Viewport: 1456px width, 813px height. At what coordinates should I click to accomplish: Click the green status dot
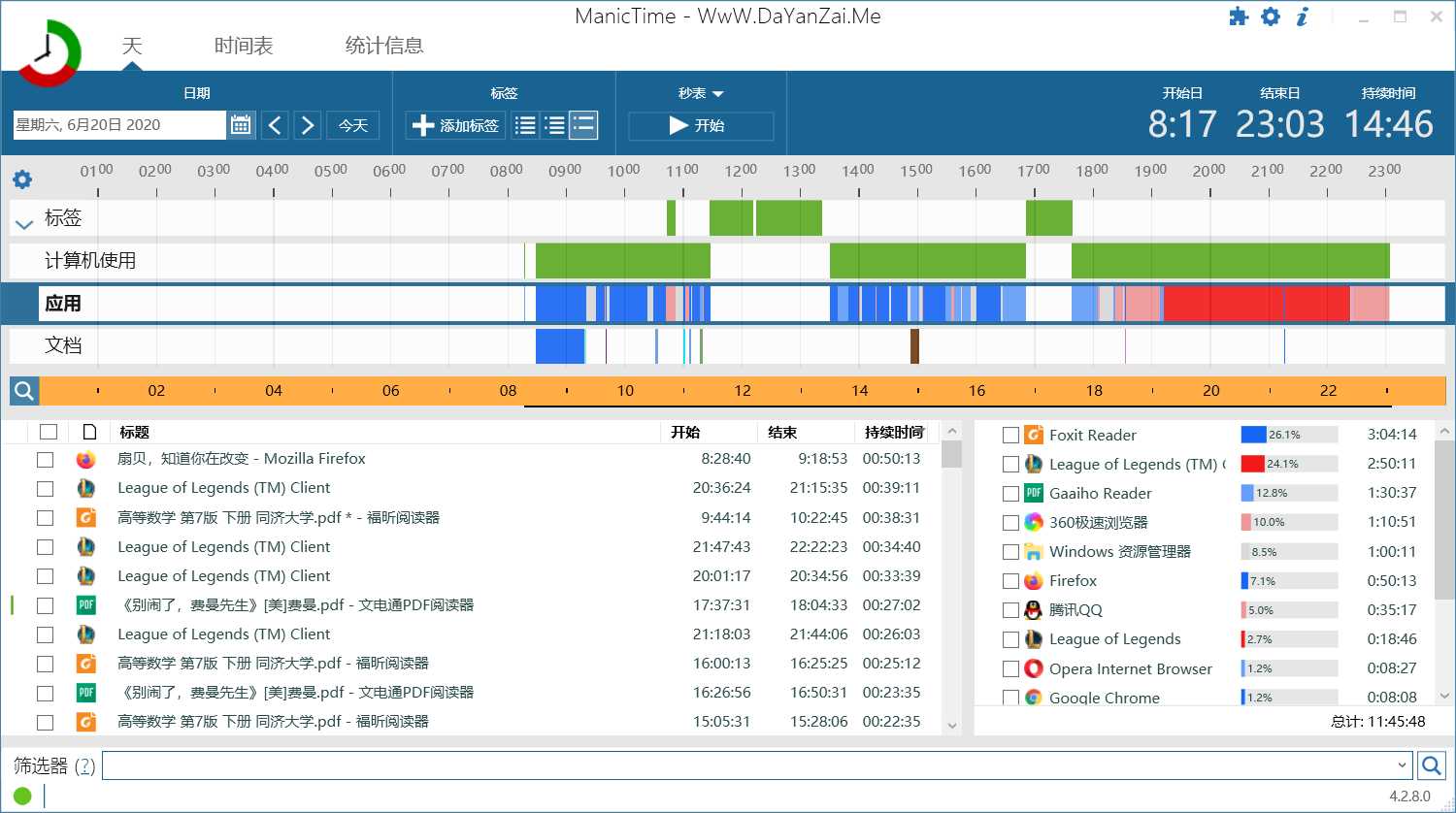(x=22, y=796)
